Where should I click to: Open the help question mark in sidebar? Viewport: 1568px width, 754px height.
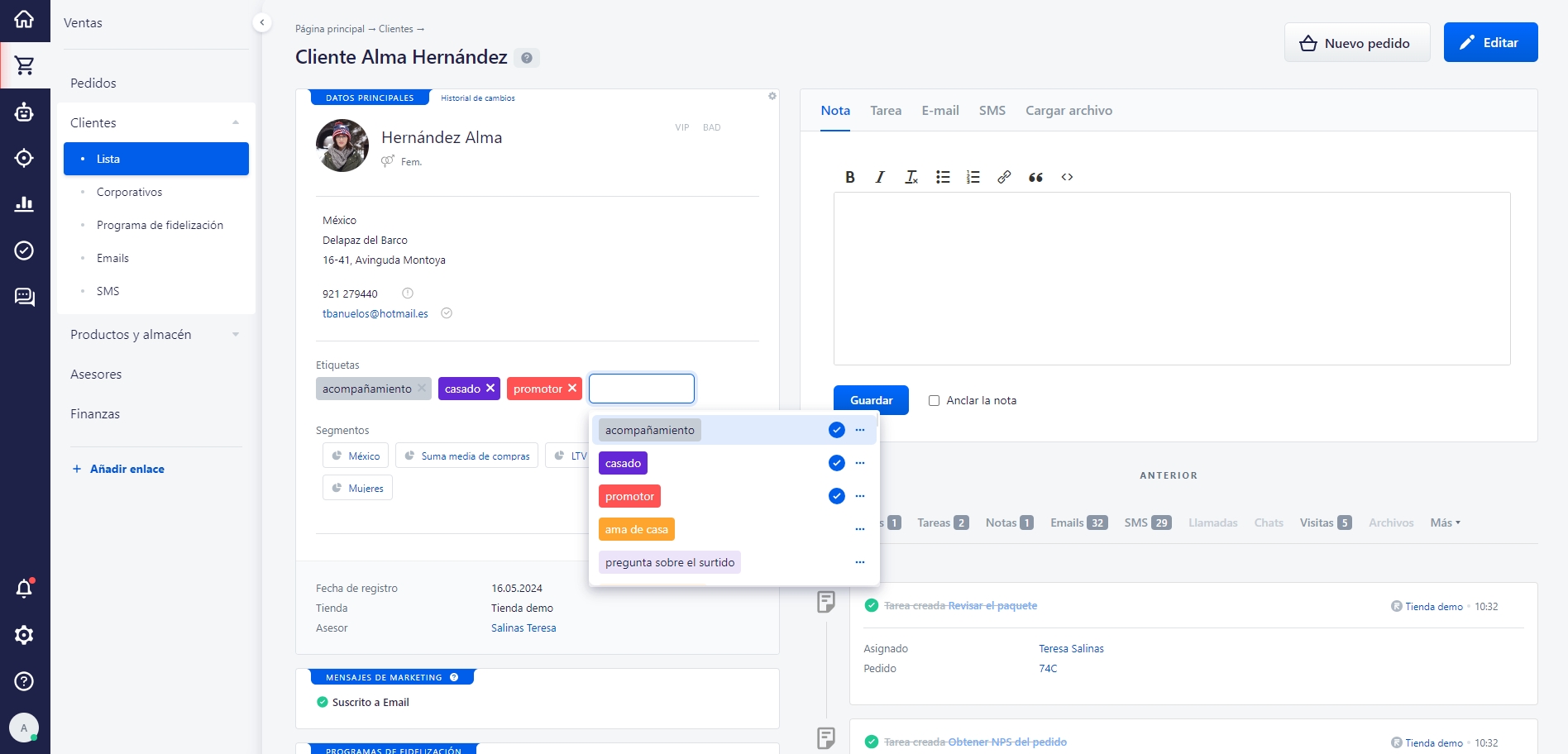(x=24, y=681)
